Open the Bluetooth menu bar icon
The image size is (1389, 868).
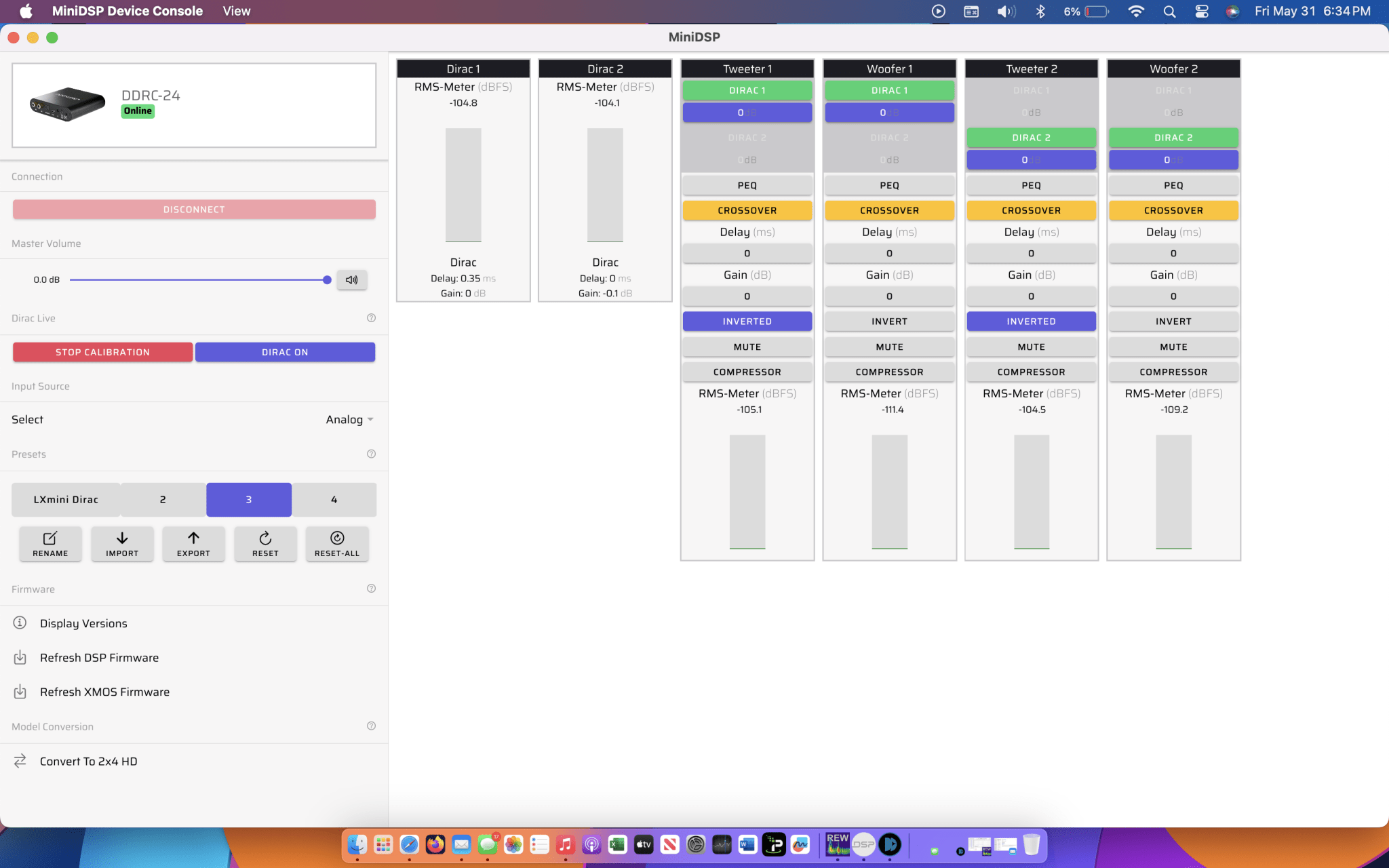click(1040, 12)
